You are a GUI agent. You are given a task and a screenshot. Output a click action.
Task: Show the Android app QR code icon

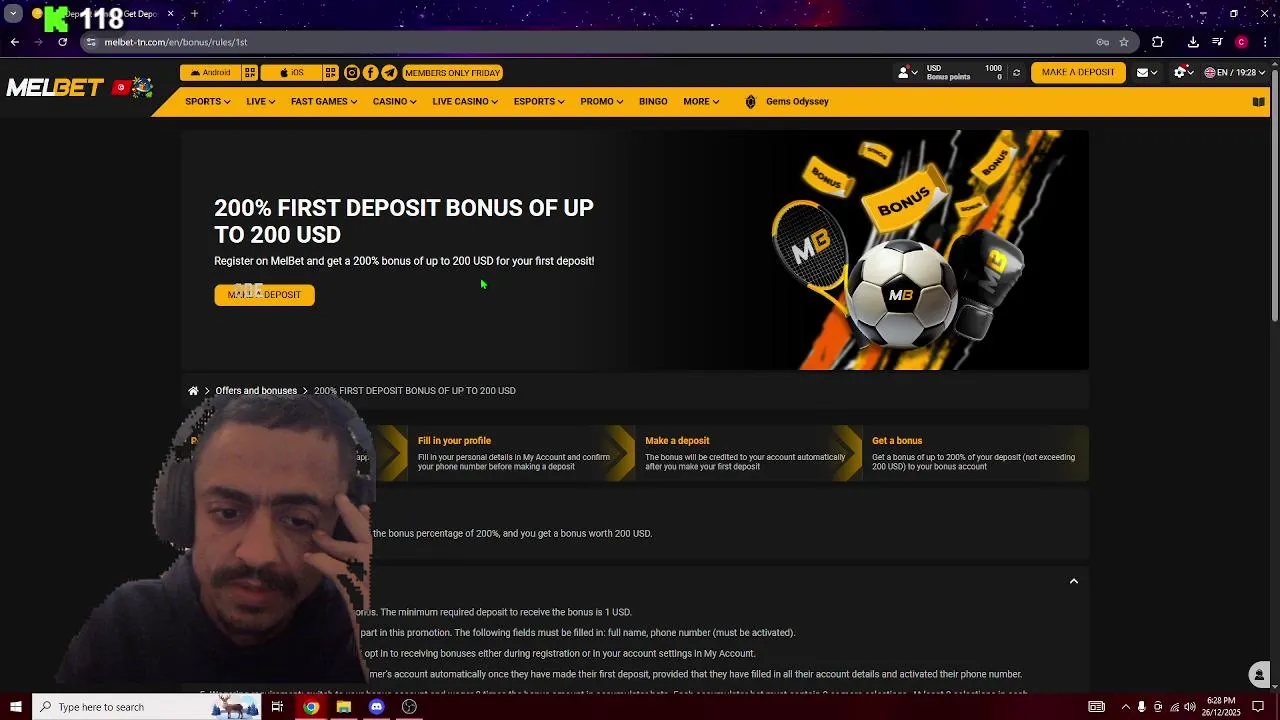pyautogui.click(x=250, y=73)
